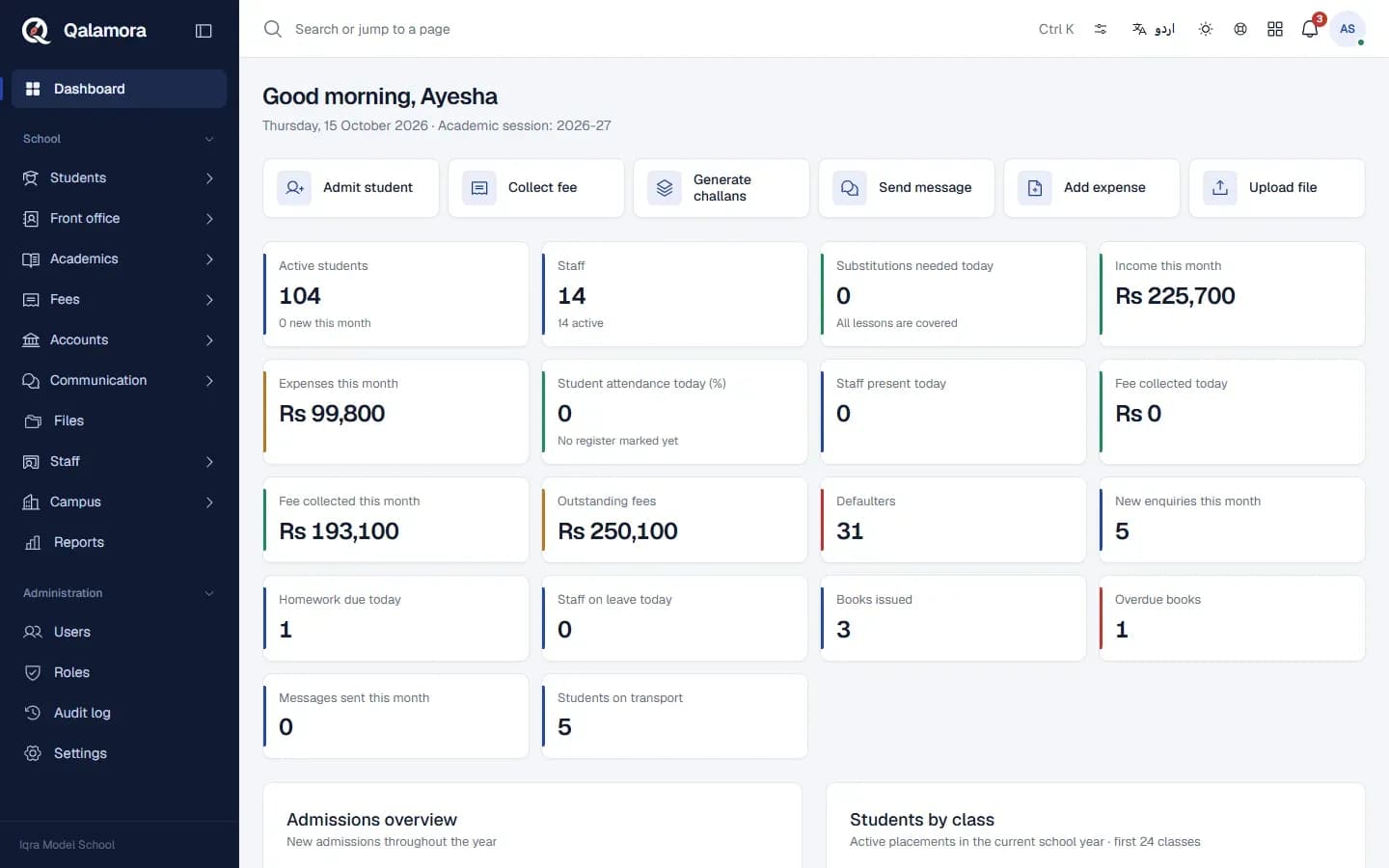This screenshot has height=868, width=1389.
Task: Expand the Front office submenu chevron
Action: point(209,218)
